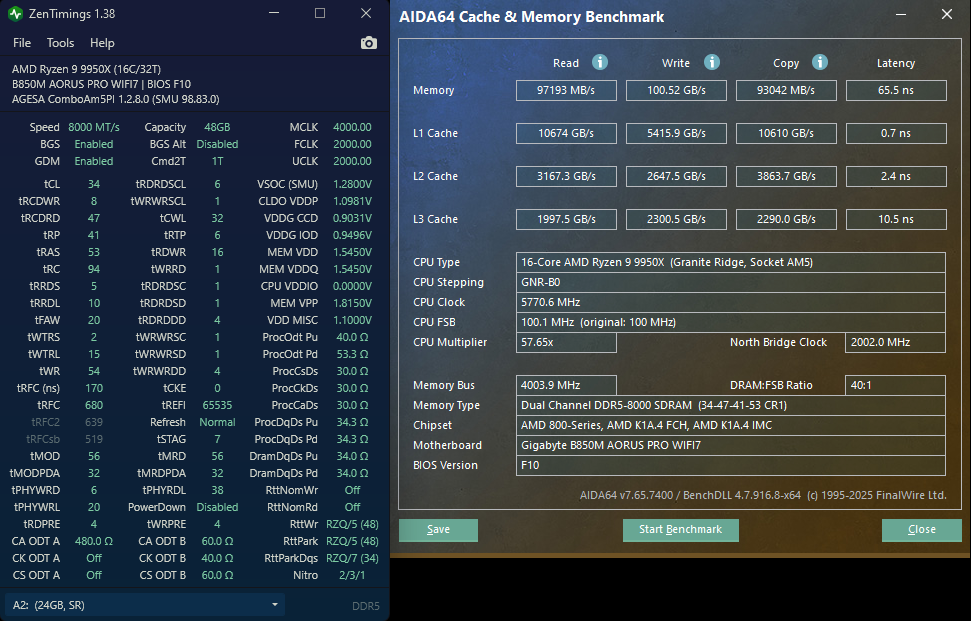This screenshot has width=971, height=621.
Task: Click the AMD Ryzen 9 9950X (16C/32T) text
Action: 86,69
